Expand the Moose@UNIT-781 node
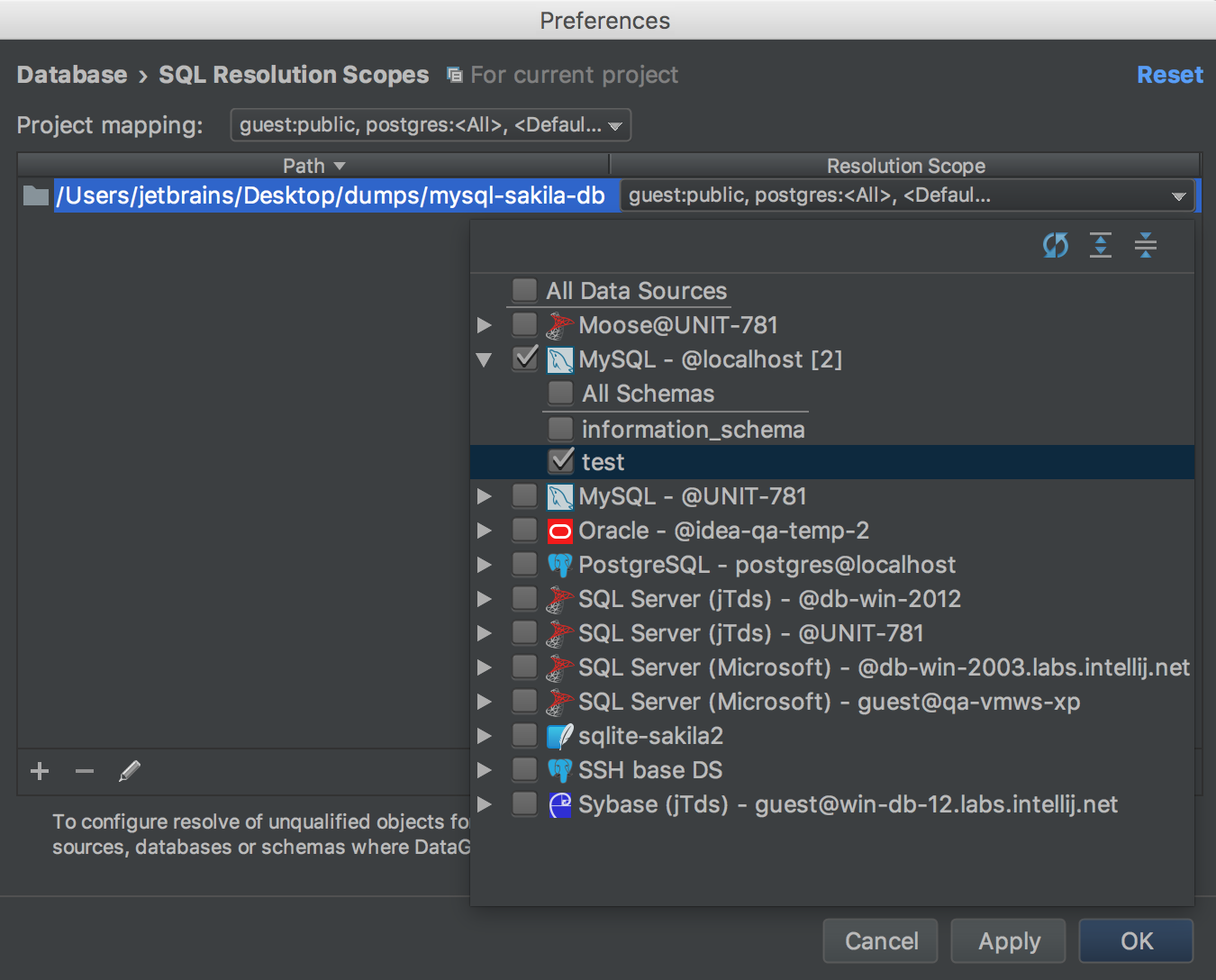Viewport: 1216px width, 980px height. 485,325
